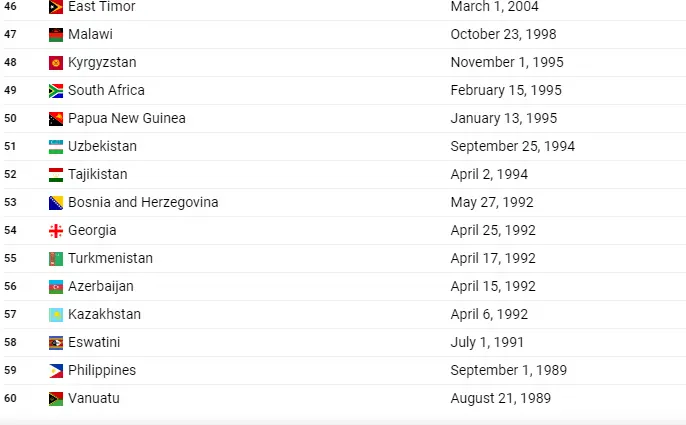Click the Papua New Guinea flag icon
The height and width of the screenshot is (425, 686).
pyautogui.click(x=56, y=119)
